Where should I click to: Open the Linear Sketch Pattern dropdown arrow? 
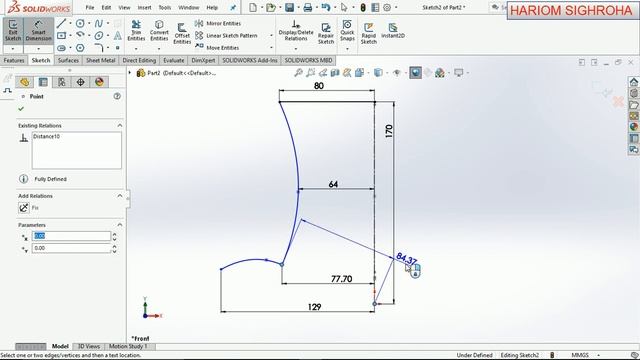coord(271,36)
